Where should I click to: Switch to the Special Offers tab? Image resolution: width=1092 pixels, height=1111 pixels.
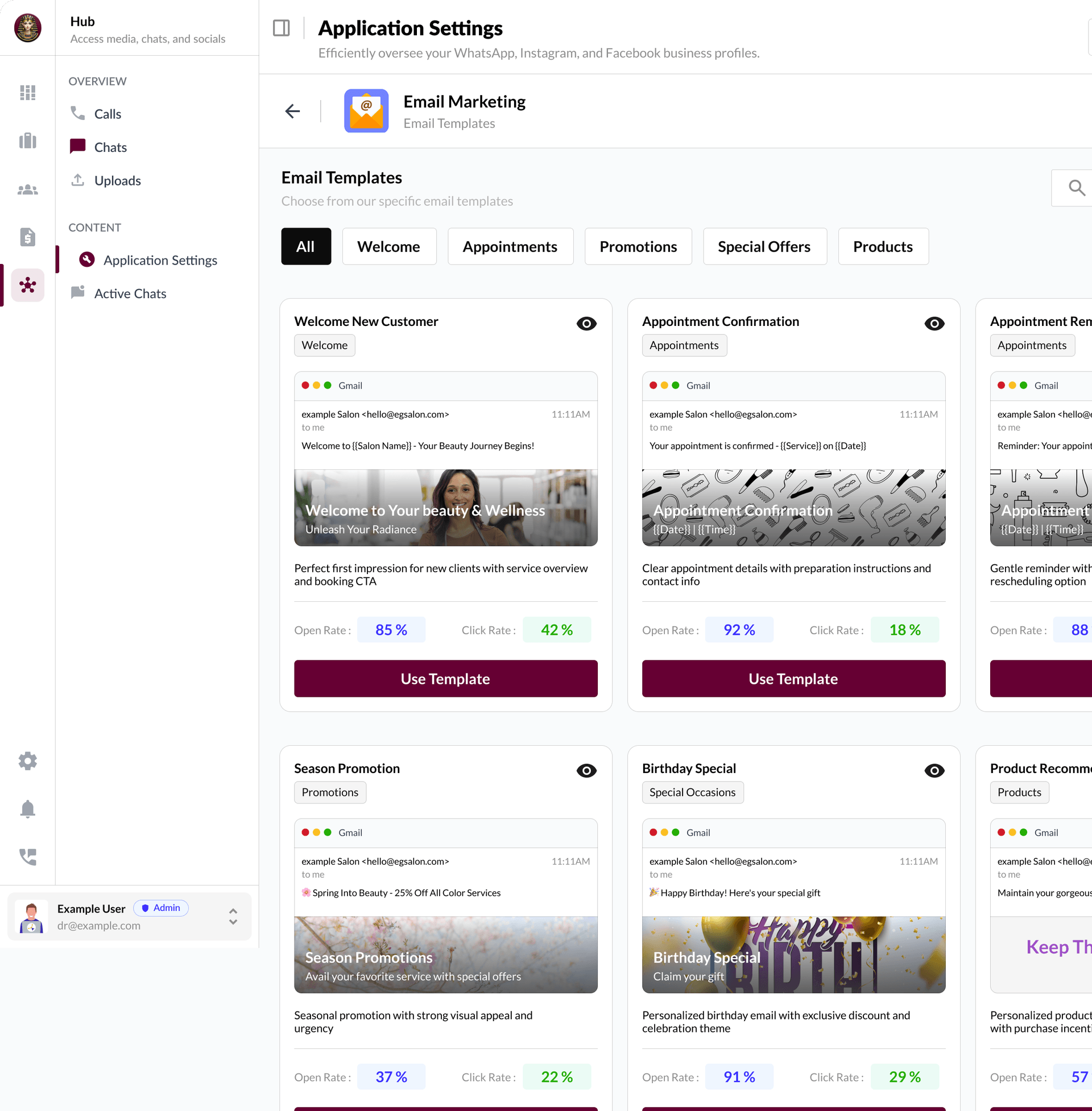764,247
